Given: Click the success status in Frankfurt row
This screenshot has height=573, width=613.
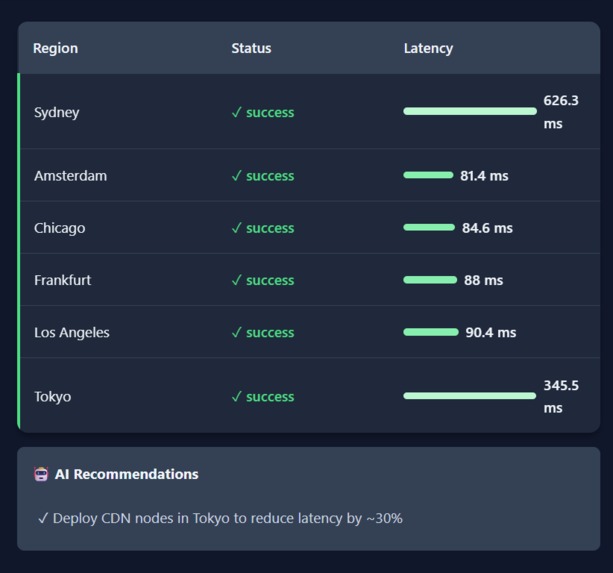Looking at the screenshot, I should coord(263,280).
